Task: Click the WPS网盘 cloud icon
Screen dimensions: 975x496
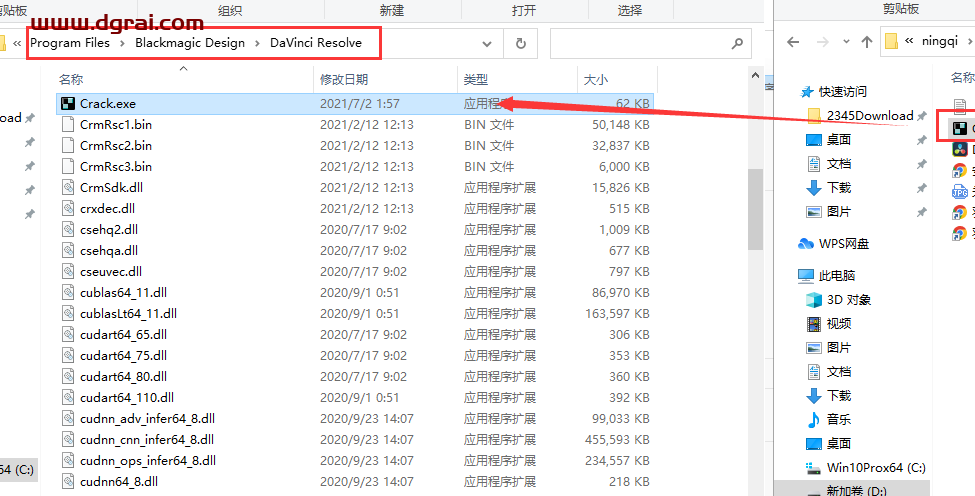Action: (806, 244)
